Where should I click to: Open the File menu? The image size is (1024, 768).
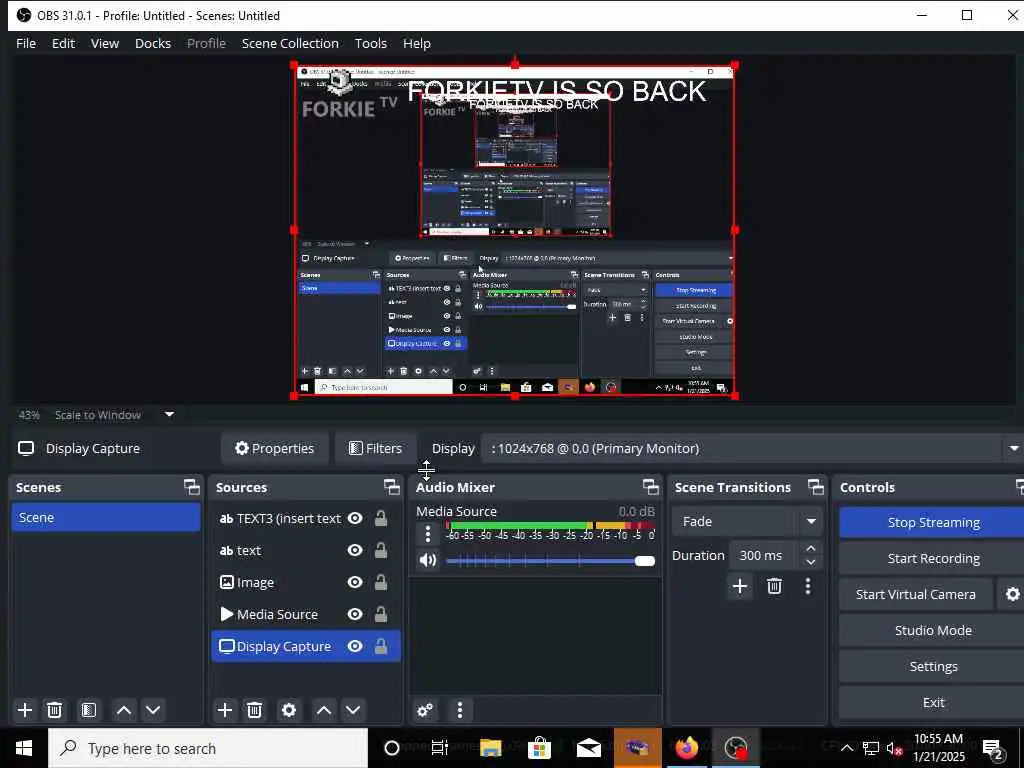(x=26, y=43)
